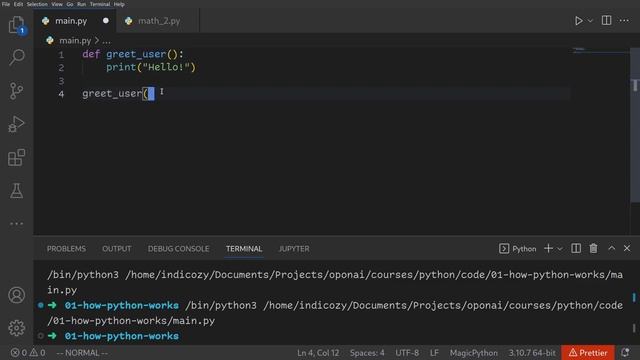This screenshot has width=640, height=360.
Task: Expand the run options dropdown arrow
Action: point(590,20)
